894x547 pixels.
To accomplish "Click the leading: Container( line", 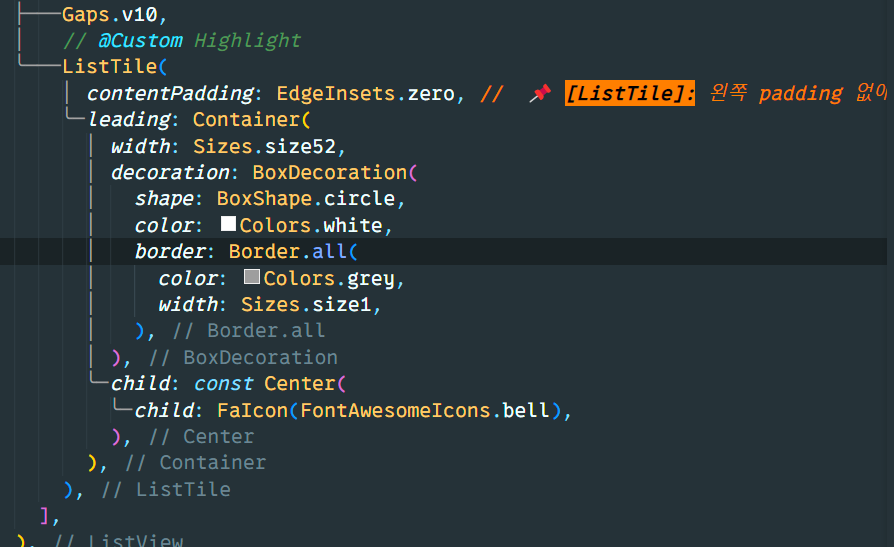I will 199,120.
